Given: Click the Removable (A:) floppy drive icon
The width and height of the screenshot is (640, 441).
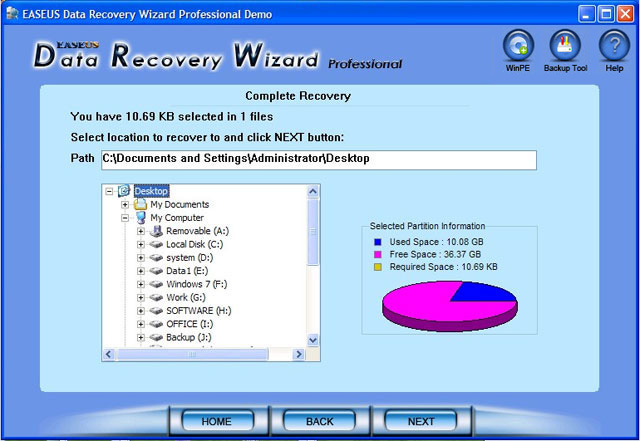Looking at the screenshot, I should (156, 231).
